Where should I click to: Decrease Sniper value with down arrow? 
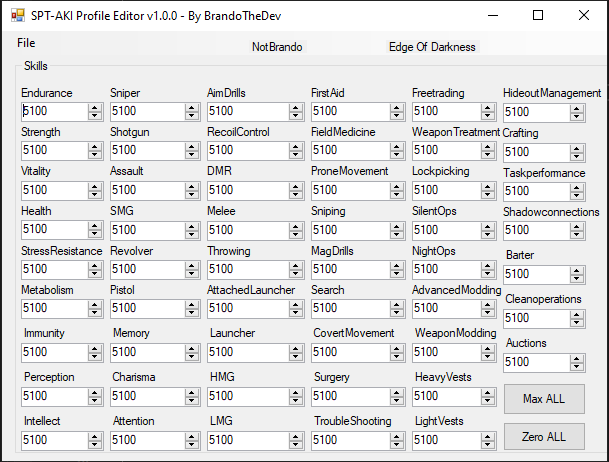coord(191,116)
